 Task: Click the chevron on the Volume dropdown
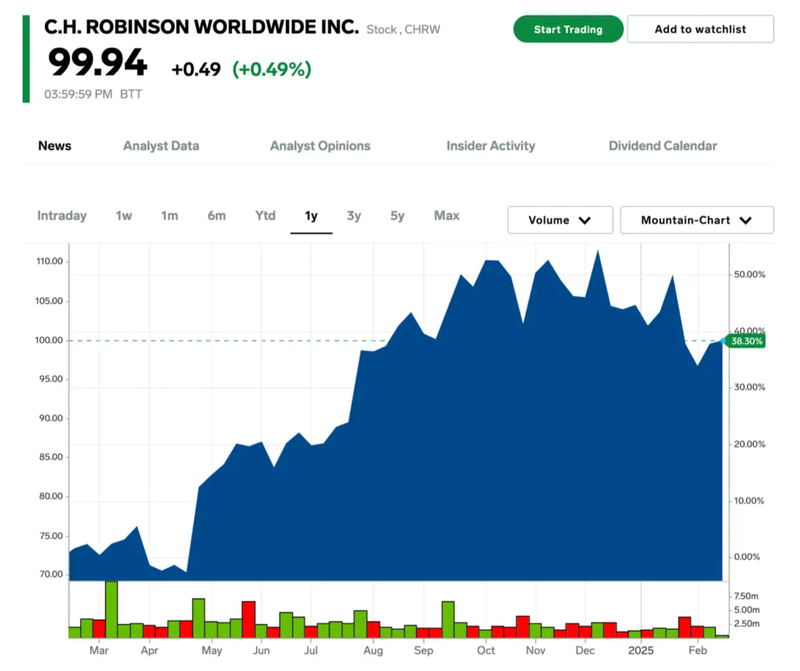tap(585, 220)
